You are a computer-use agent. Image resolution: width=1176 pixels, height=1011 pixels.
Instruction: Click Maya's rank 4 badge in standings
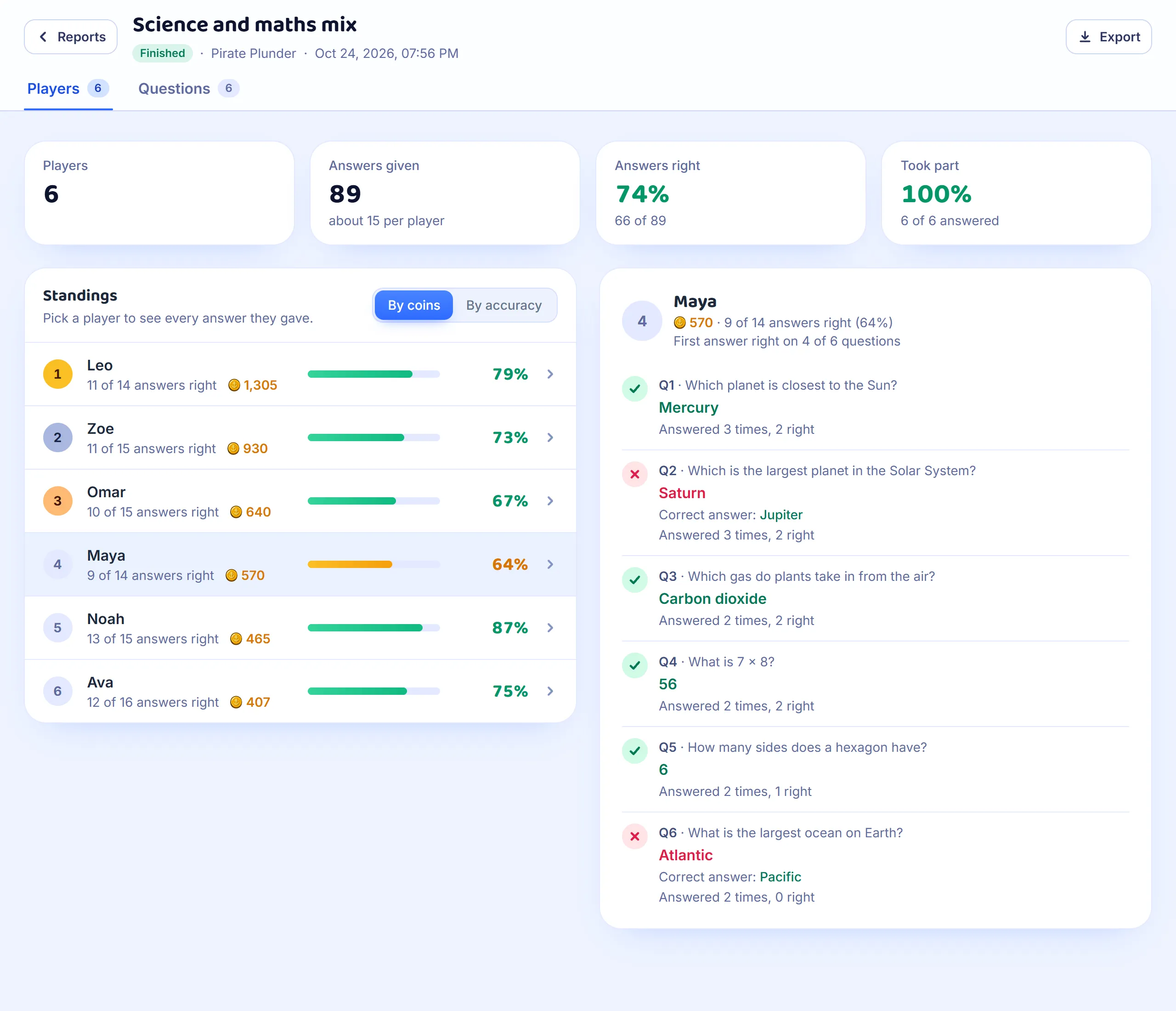[x=58, y=564]
